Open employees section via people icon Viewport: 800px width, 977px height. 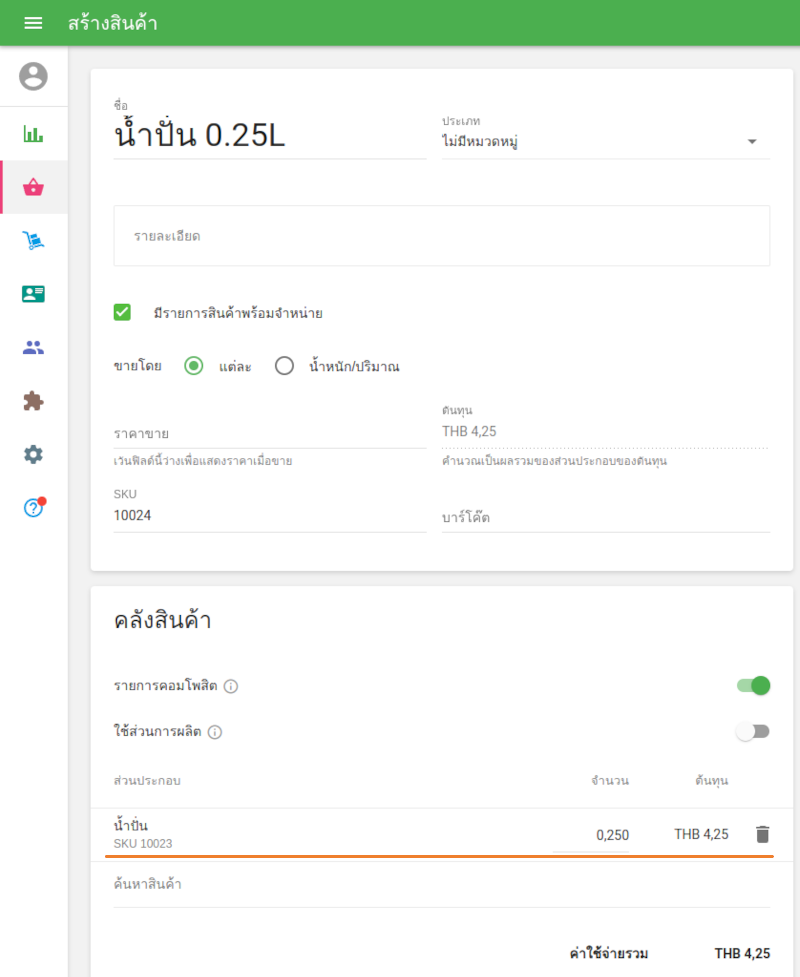[x=33, y=347]
